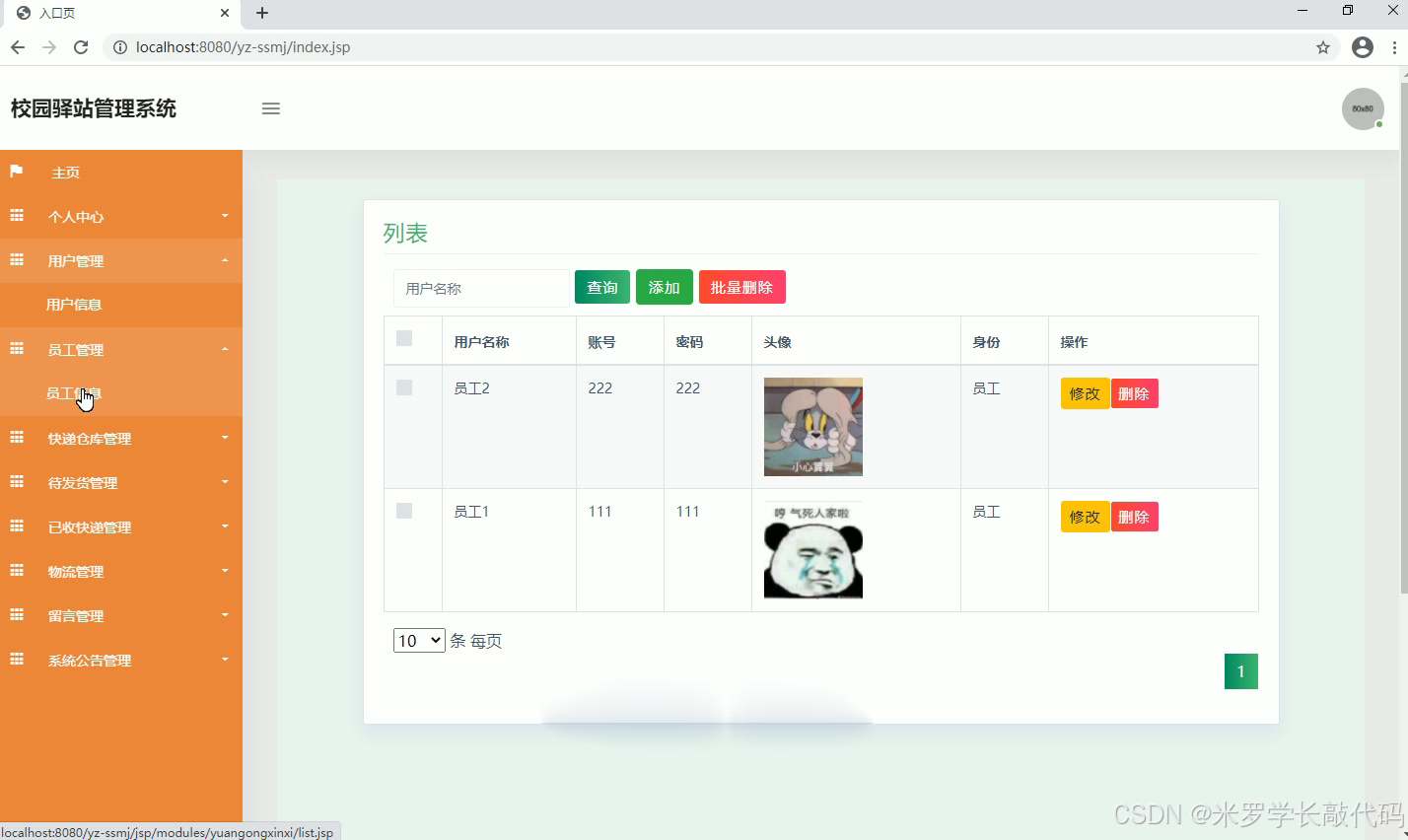Click the grid icon beside 快递仓库管理
Screen dimensions: 1408x840
(17, 438)
